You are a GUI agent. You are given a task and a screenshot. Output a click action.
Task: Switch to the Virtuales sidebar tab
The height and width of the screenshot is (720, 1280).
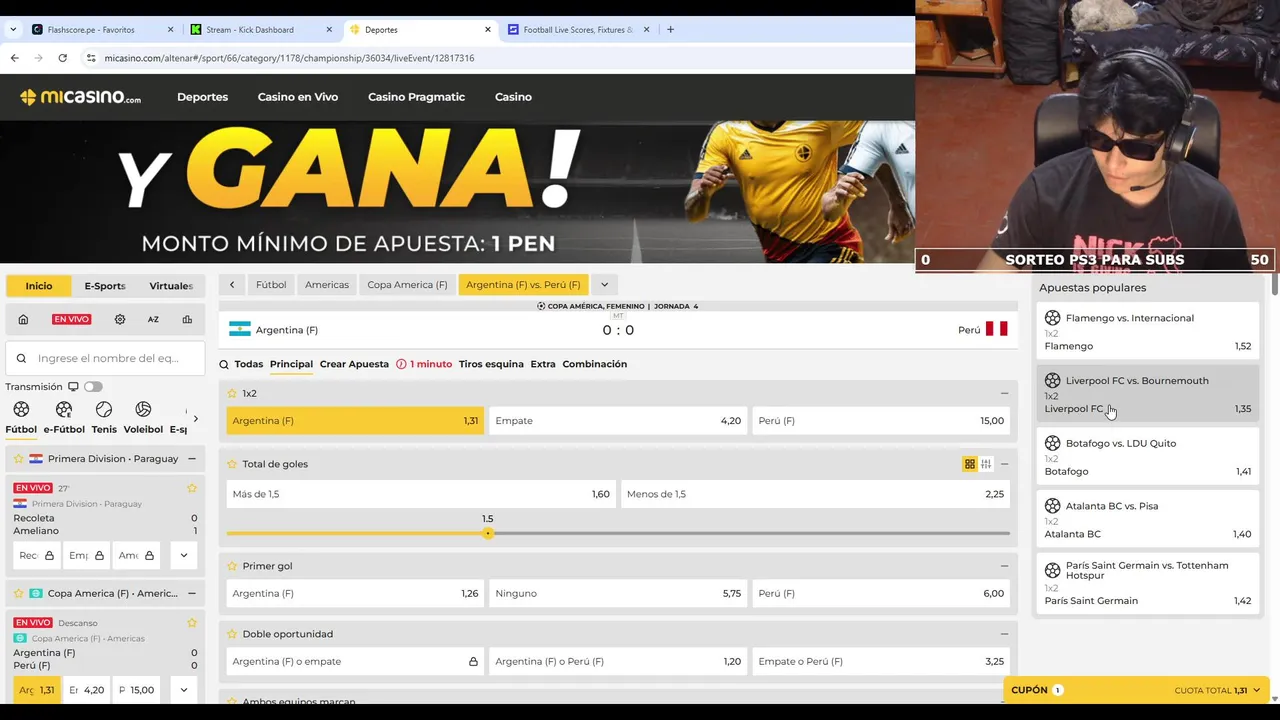[171, 286]
